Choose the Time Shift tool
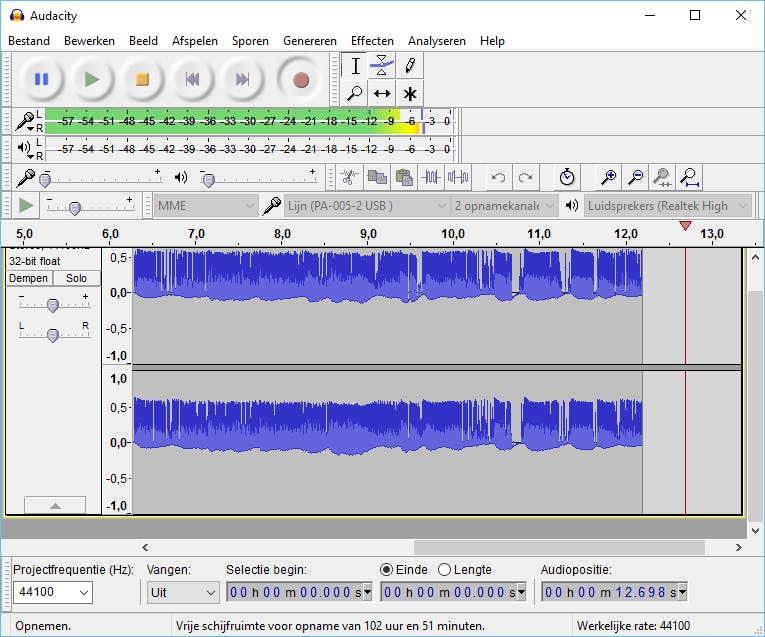The height and width of the screenshot is (637, 765). [x=382, y=93]
